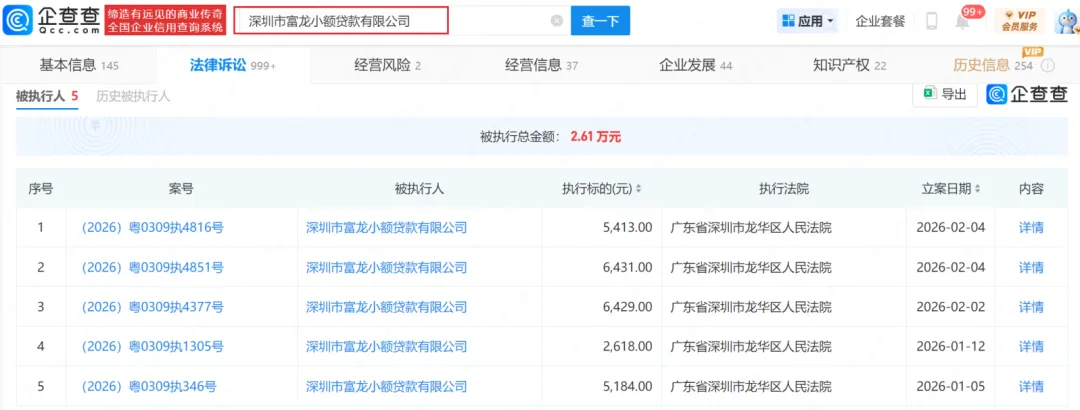Click company name in row 3
Viewport: 1080px width, 410px height.
pyautogui.click(x=386, y=307)
